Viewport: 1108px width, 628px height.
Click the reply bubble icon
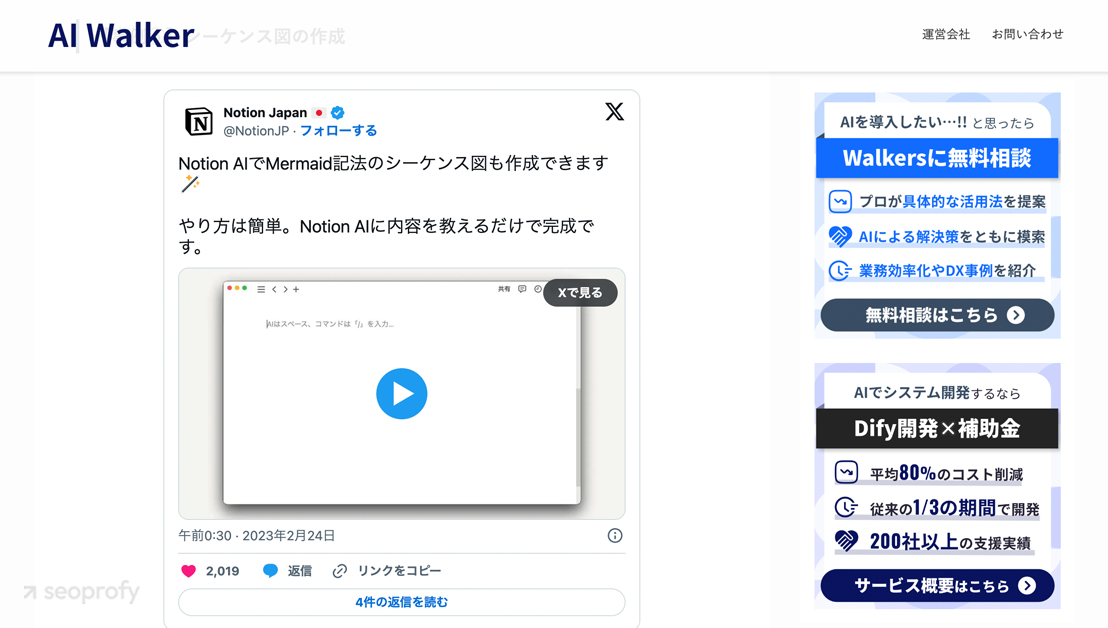(270, 571)
